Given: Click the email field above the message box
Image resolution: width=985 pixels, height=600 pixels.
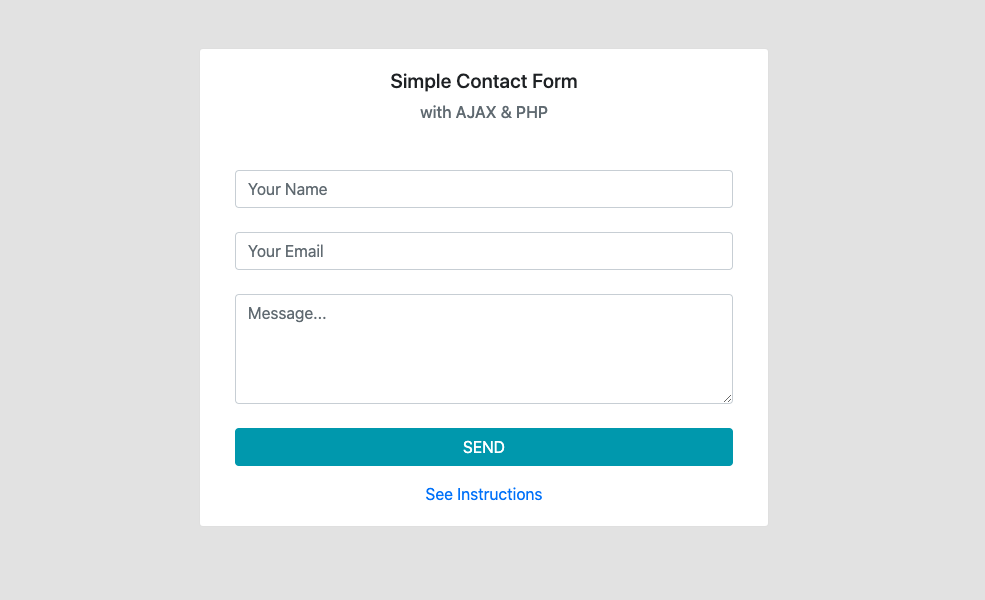Looking at the screenshot, I should point(483,251).
